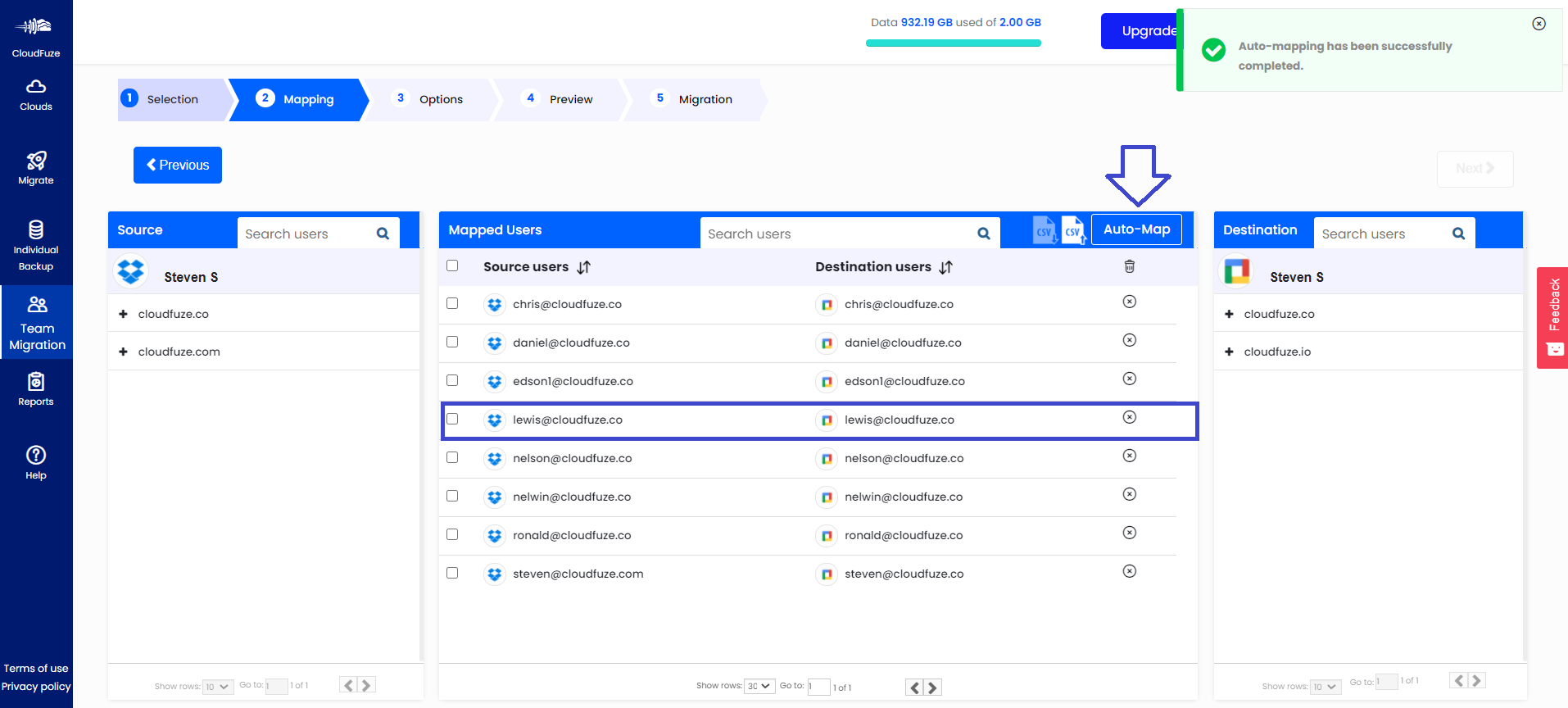This screenshot has width=1568, height=708.
Task: Go to the Migration step
Action: tap(693, 99)
